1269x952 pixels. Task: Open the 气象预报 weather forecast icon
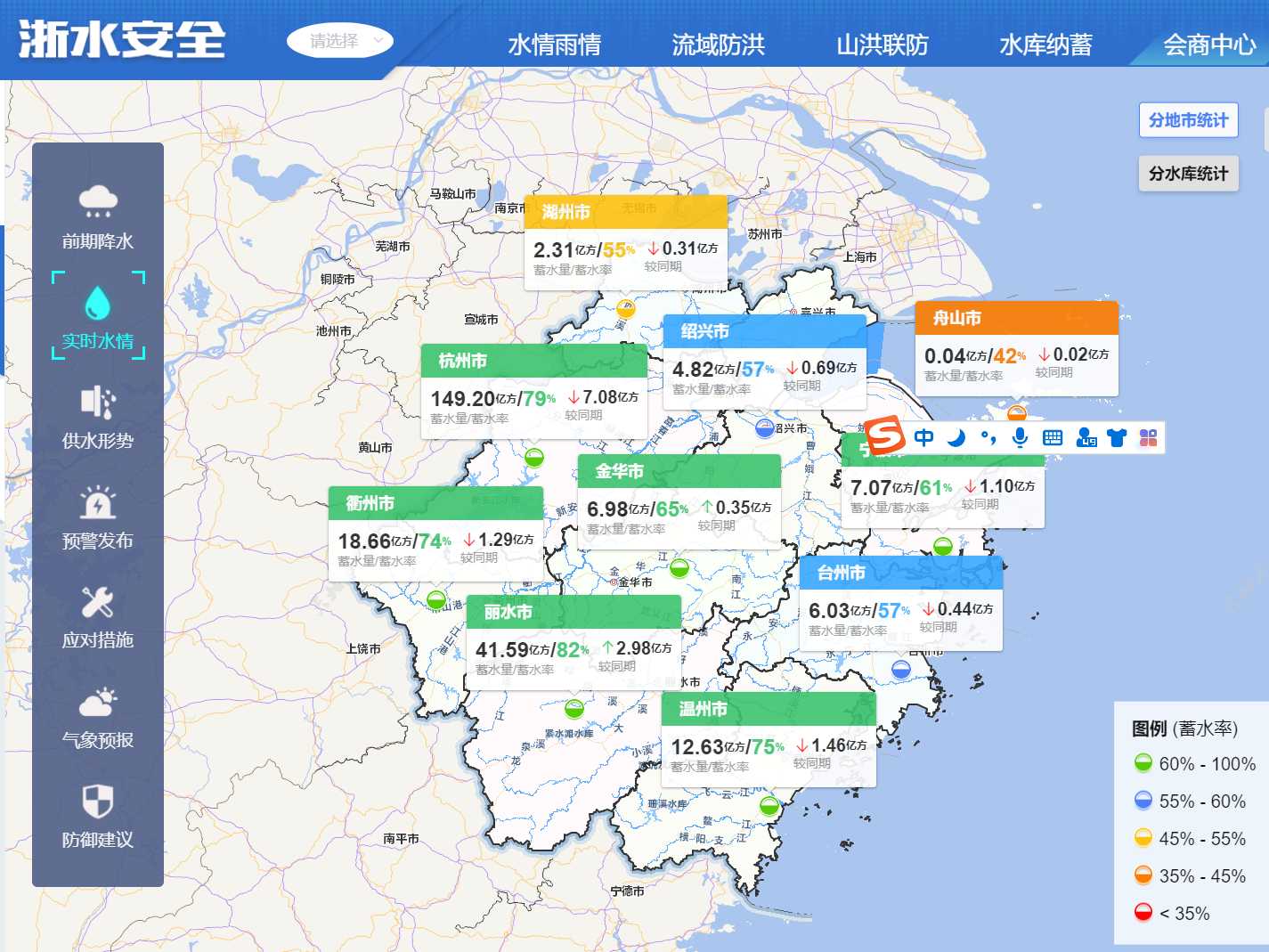tap(98, 703)
